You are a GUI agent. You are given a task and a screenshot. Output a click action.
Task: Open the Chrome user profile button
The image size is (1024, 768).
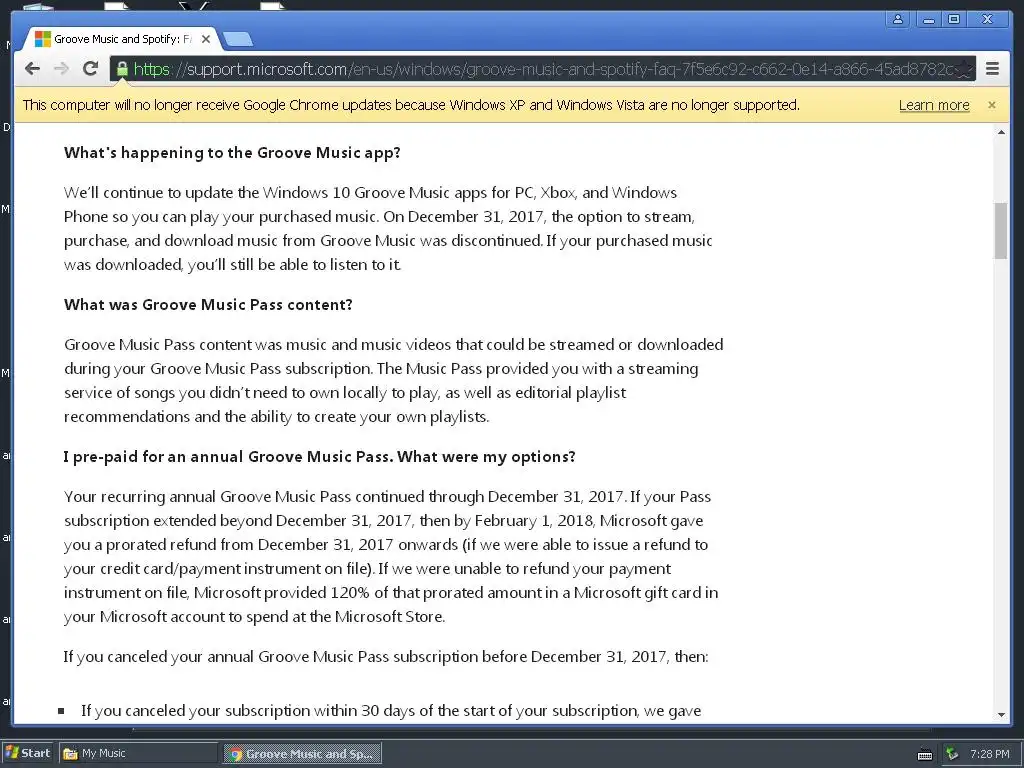[898, 19]
